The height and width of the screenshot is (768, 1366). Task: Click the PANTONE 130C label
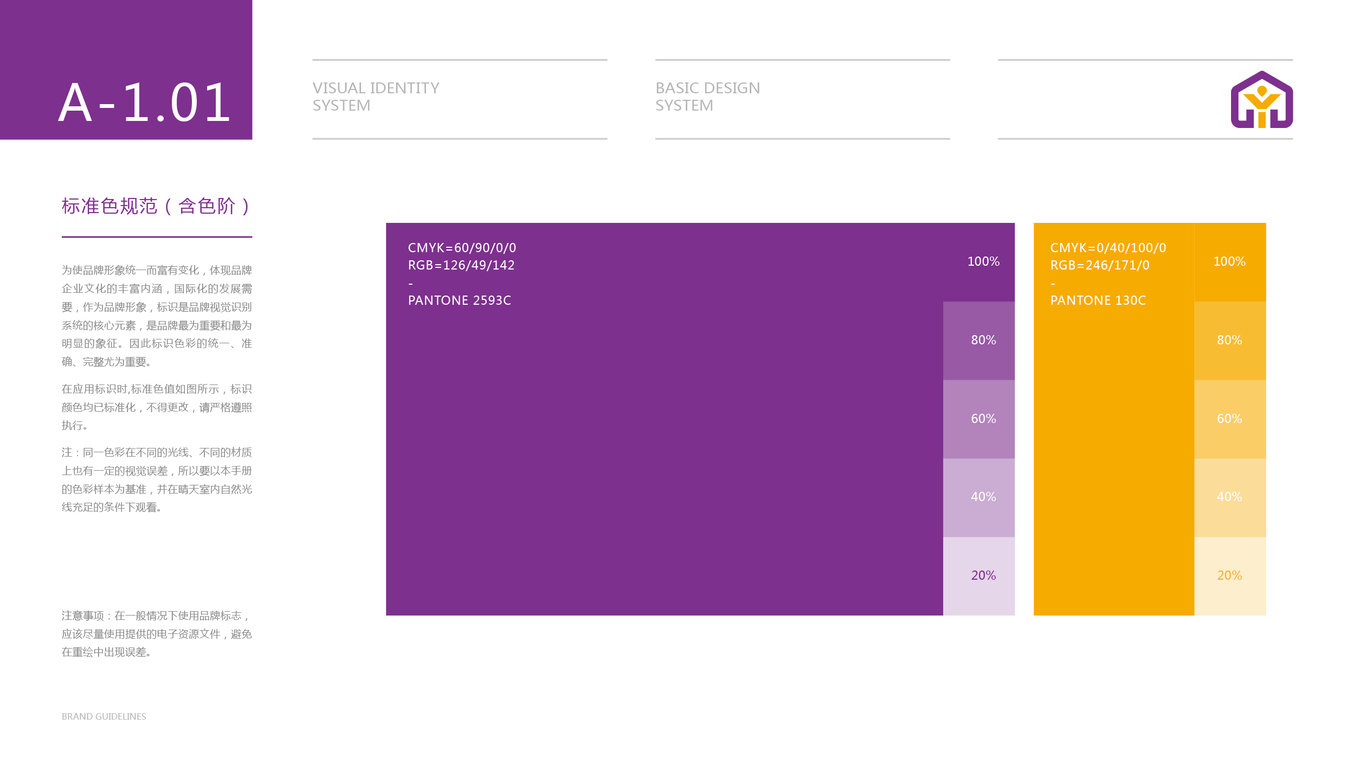click(1098, 300)
